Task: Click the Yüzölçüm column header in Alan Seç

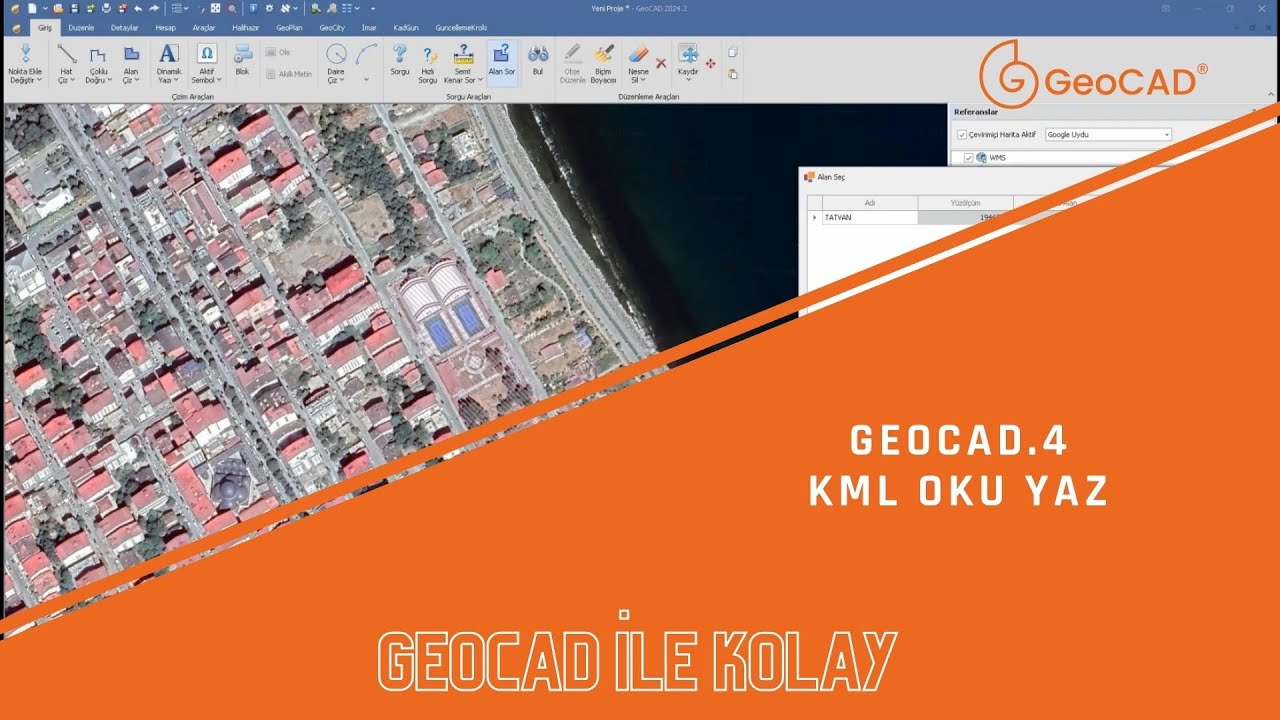Action: pos(965,203)
